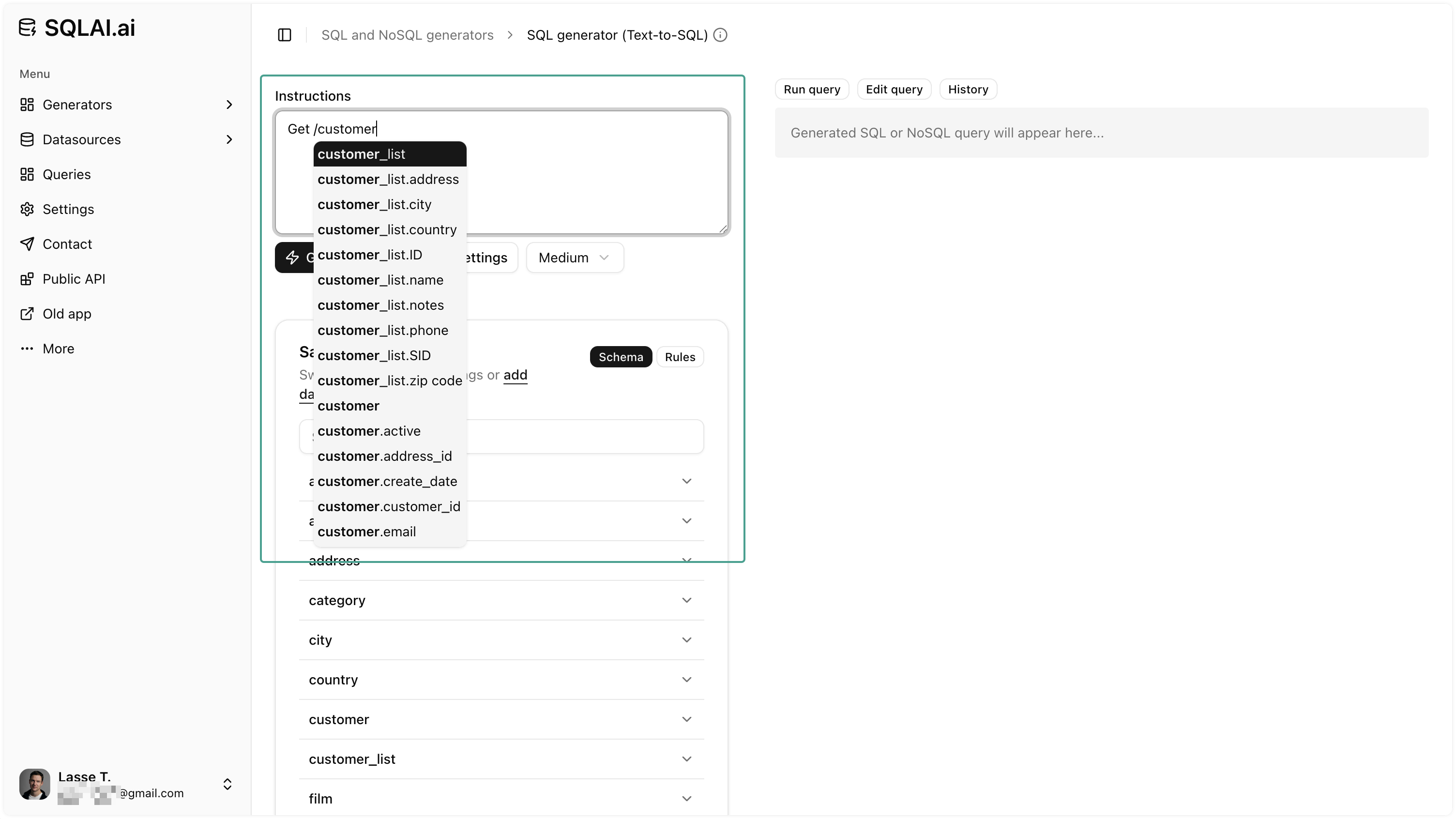Expand the film table section
This screenshot has width=1456, height=819.
(x=501, y=798)
